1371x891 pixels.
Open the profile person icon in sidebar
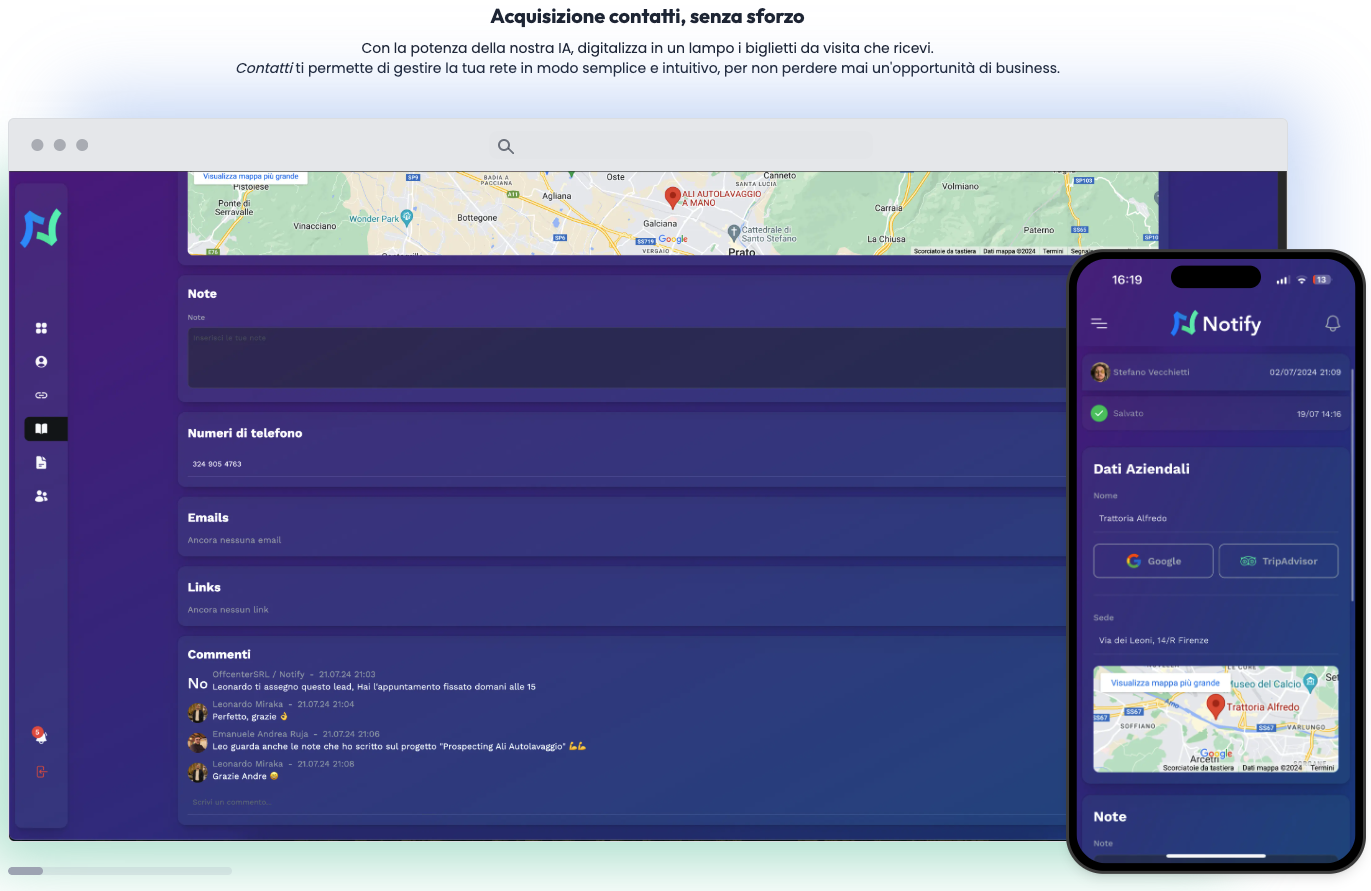pyautogui.click(x=41, y=361)
